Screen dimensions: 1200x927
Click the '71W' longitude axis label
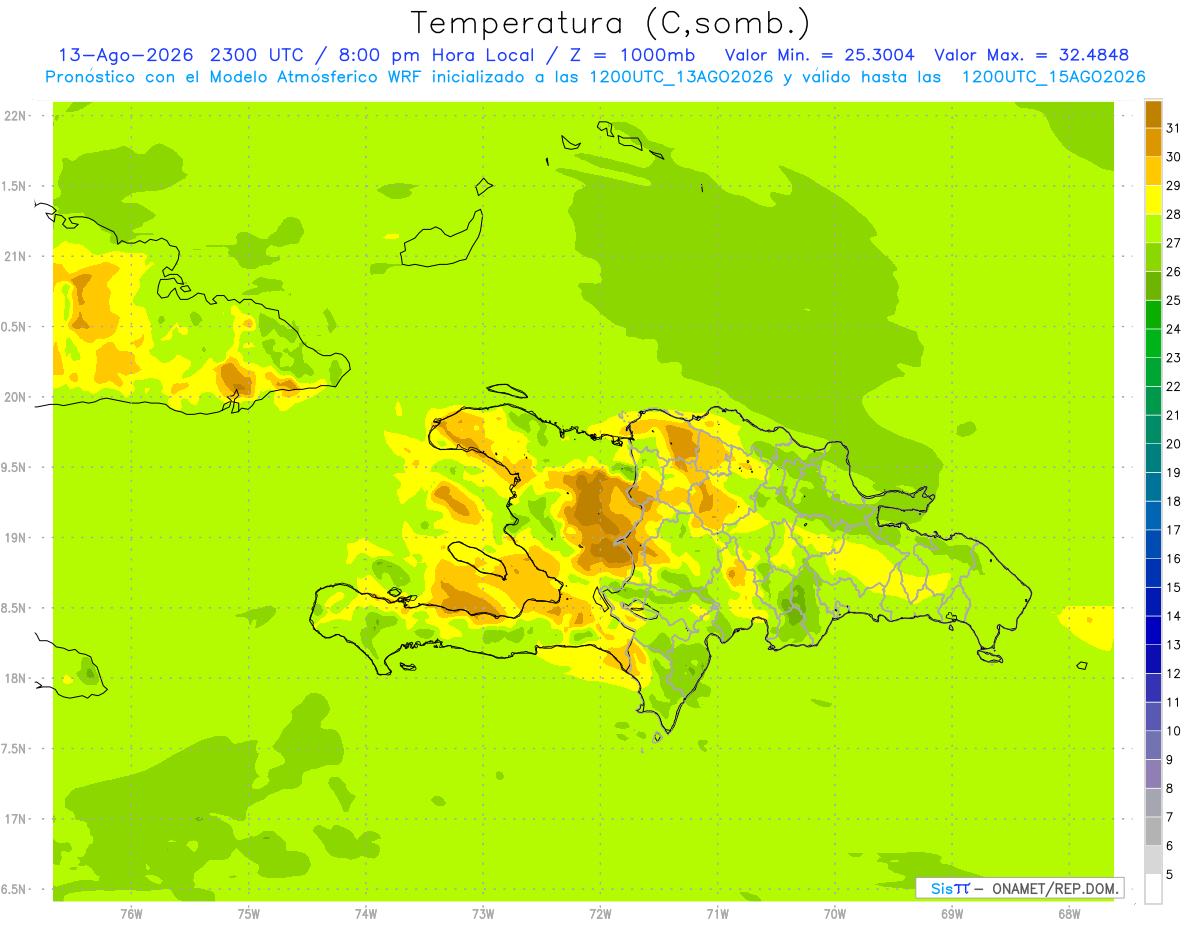717,915
